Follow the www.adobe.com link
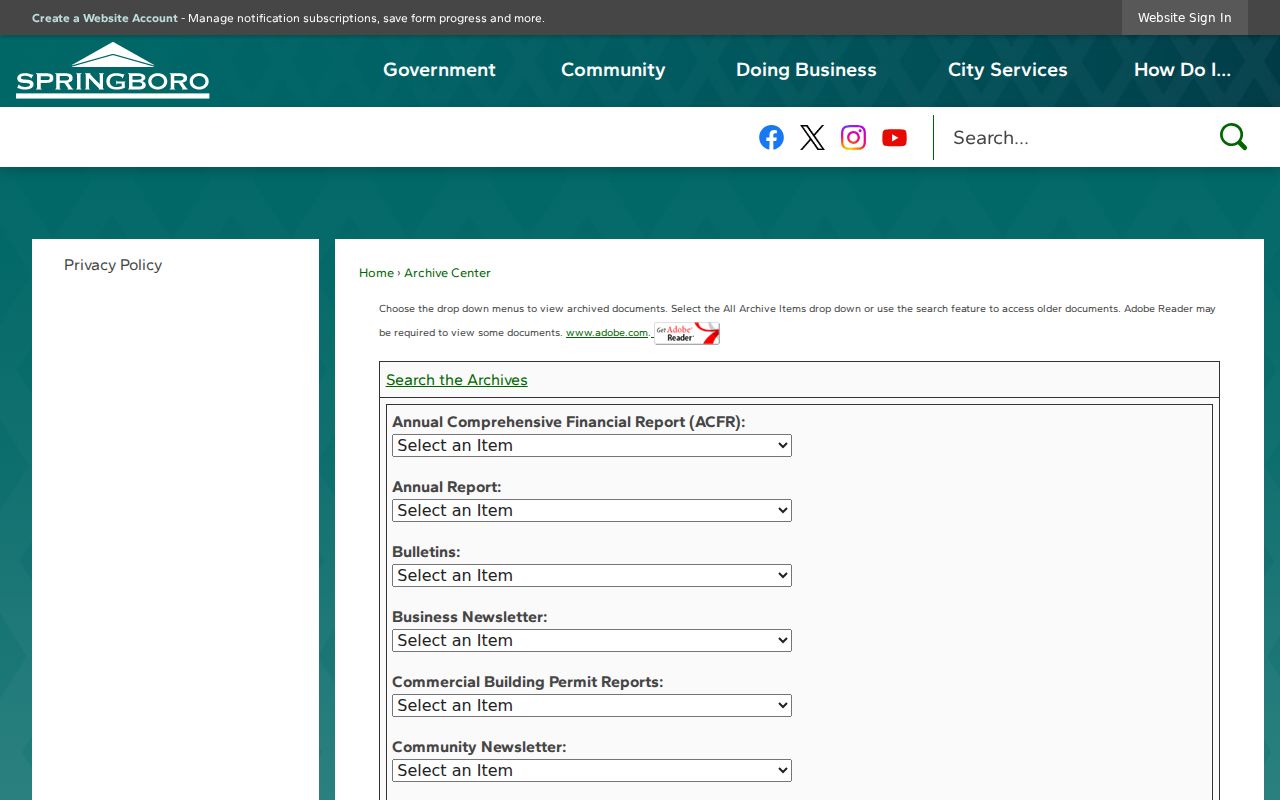This screenshot has height=800, width=1280. coord(607,333)
